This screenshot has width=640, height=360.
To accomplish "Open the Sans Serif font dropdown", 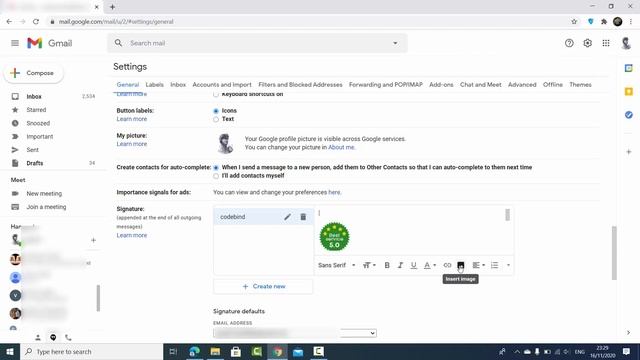I will pos(336,265).
